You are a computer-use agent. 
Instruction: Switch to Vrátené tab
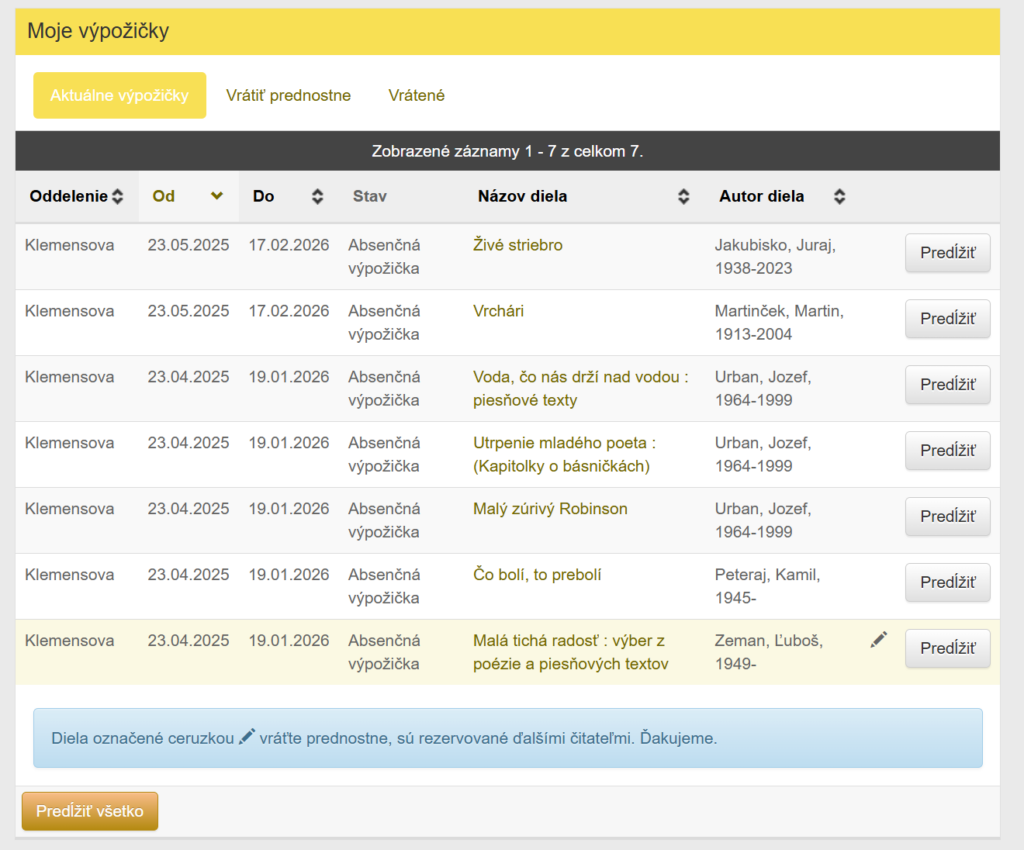pyautogui.click(x=416, y=95)
